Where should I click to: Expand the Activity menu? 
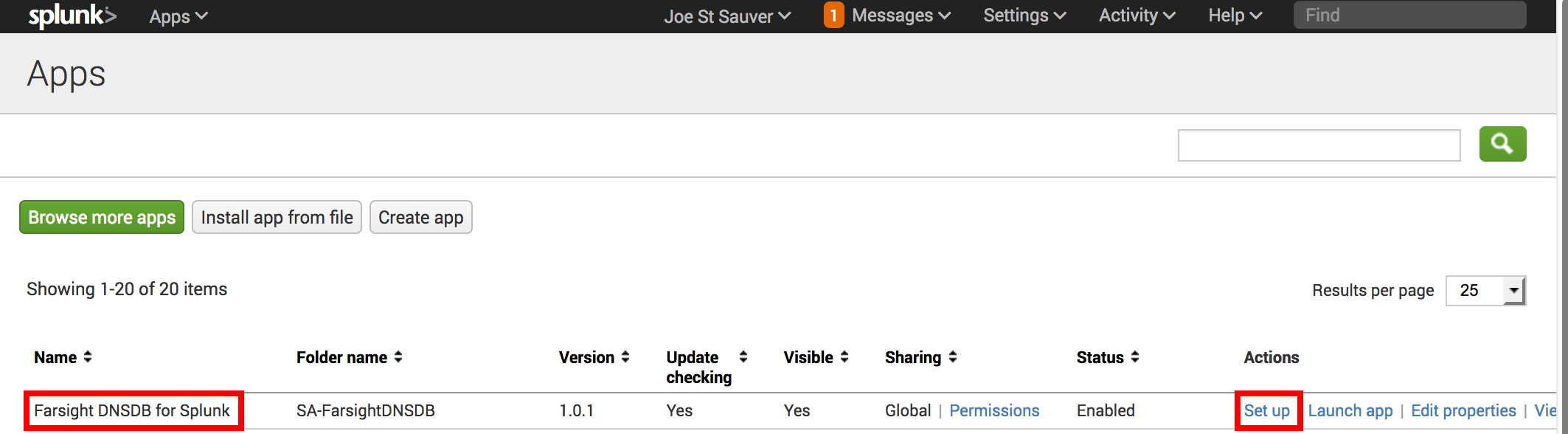(x=1135, y=15)
